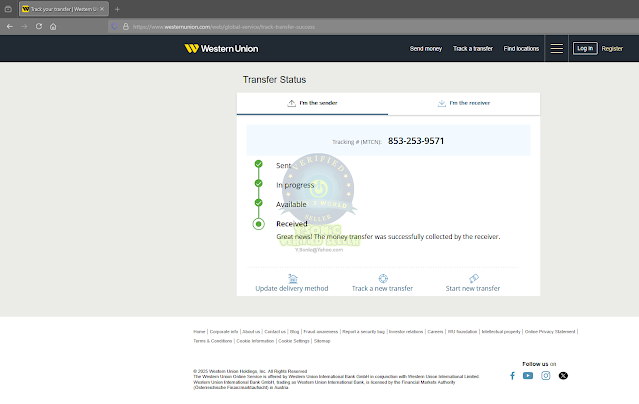This screenshot has height=404, width=639.
Task: Open the Report a security bug link
Action: click(364, 331)
